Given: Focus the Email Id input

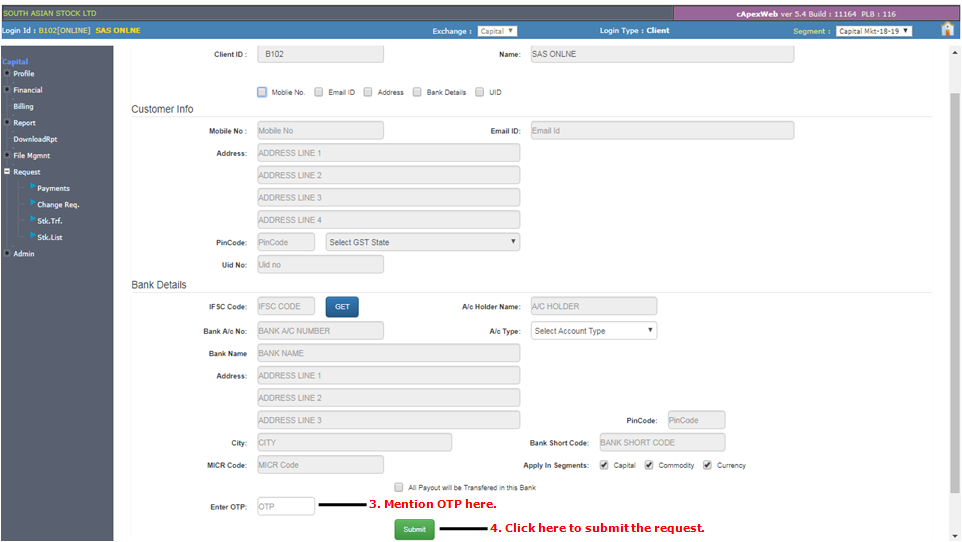Looking at the screenshot, I should pos(662,130).
